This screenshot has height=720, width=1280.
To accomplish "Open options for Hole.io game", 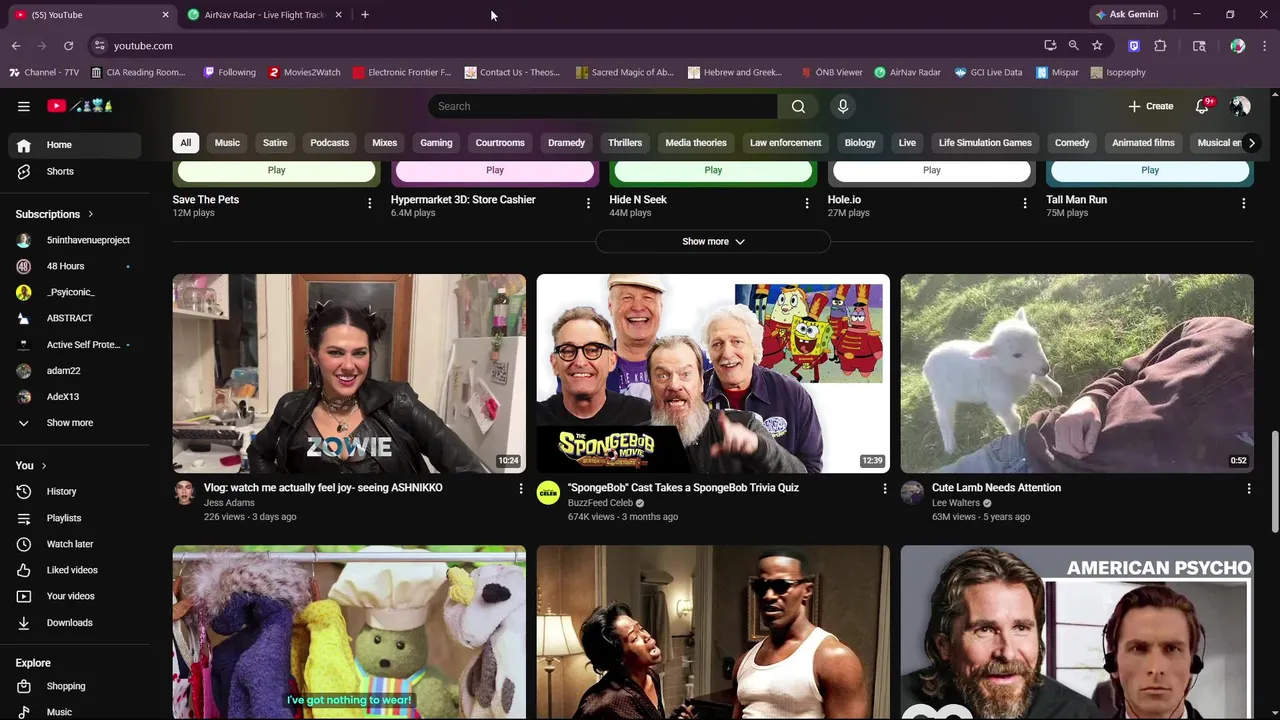I will (1025, 203).
